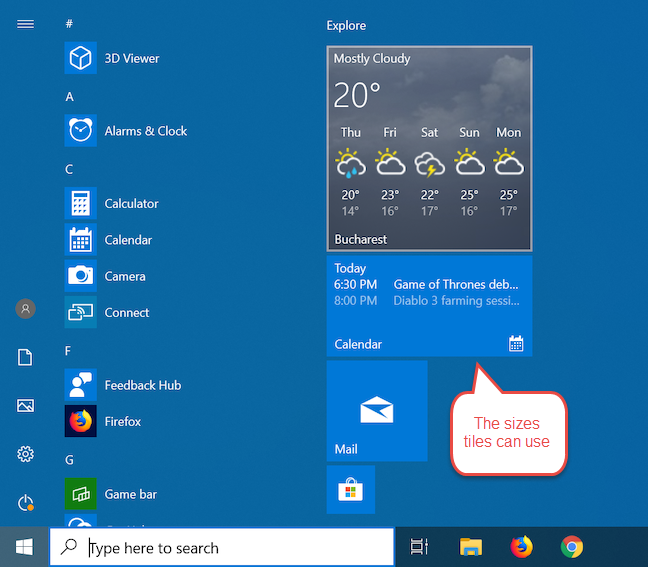Open the Calendar live tile
Image resolution: width=648 pixels, height=567 pixels.
pos(429,306)
